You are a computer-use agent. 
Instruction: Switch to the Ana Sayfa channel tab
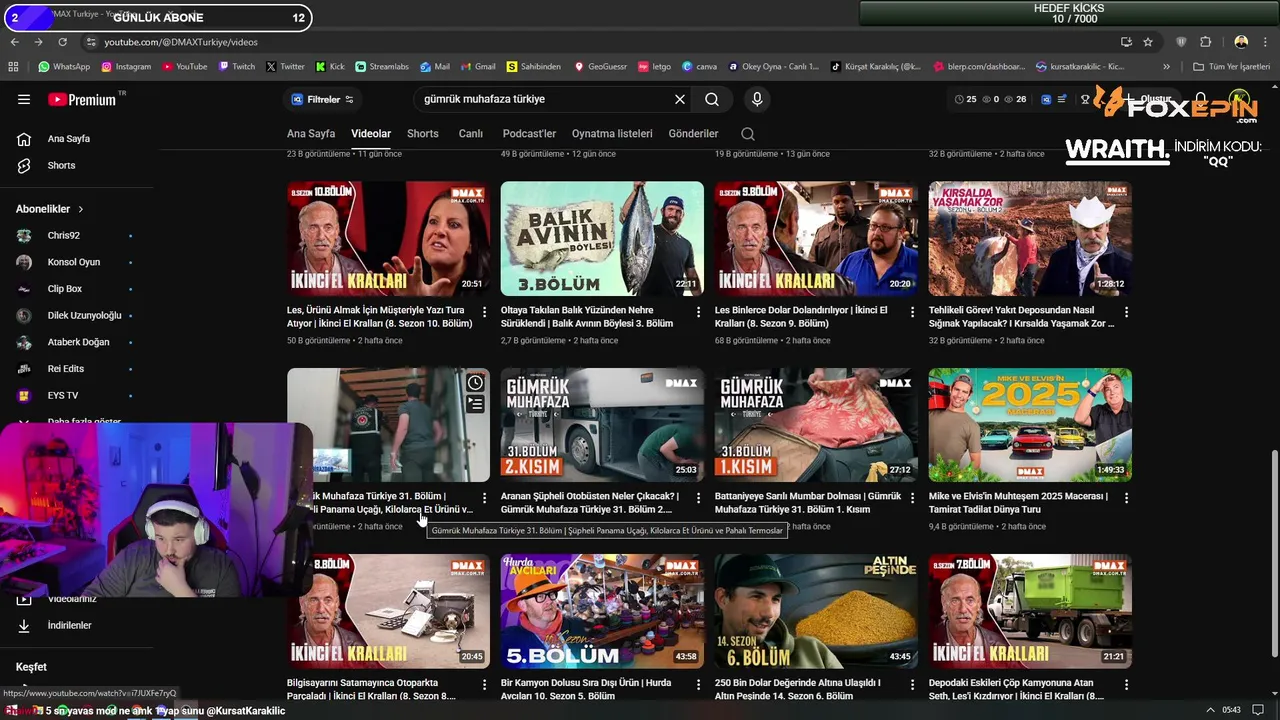click(311, 134)
